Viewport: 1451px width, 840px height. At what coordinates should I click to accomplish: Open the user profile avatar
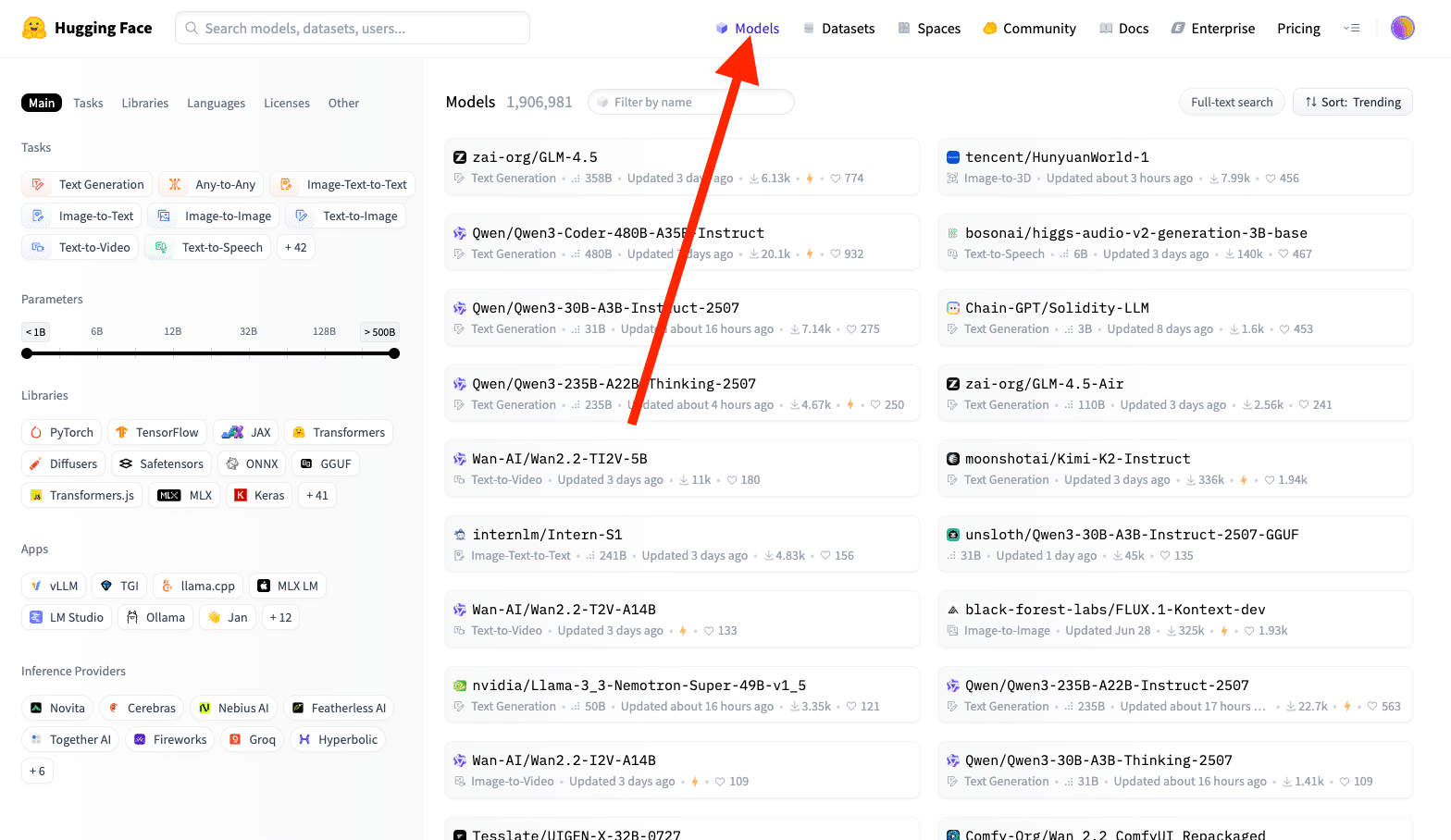pyautogui.click(x=1402, y=28)
